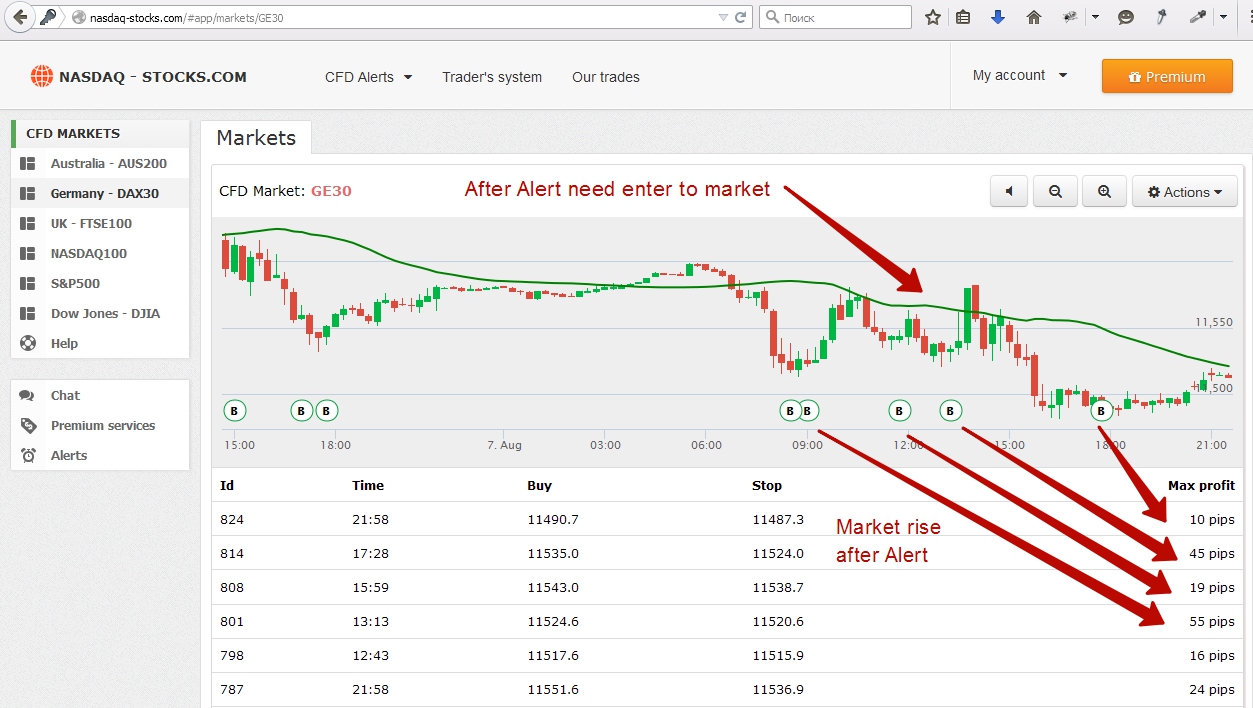Screen dimensions: 1253x708
Task: Reload the page in address bar
Action: click(x=741, y=17)
